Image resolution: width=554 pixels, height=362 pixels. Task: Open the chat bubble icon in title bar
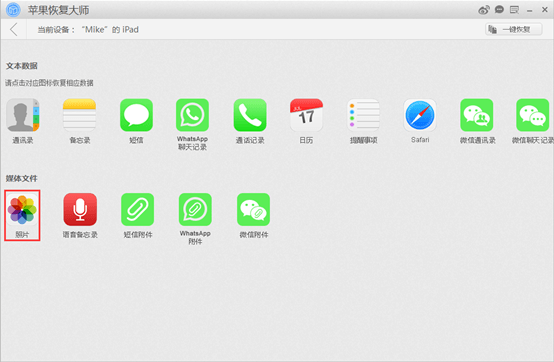(499, 10)
